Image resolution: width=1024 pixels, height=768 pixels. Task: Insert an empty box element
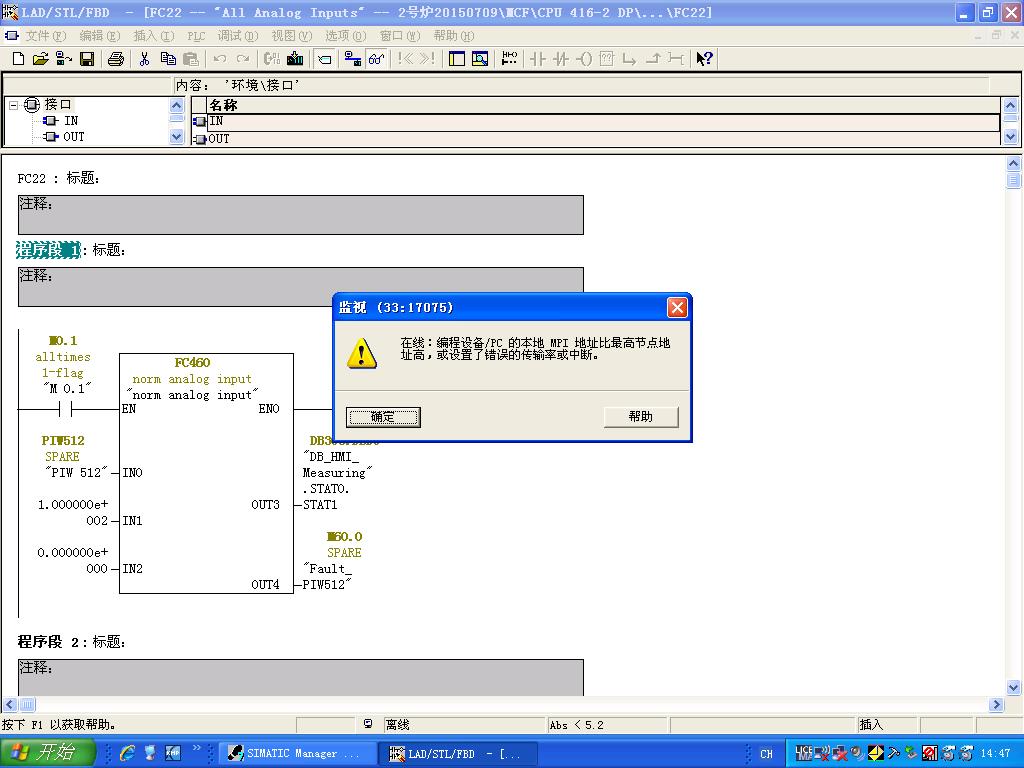click(x=607, y=59)
